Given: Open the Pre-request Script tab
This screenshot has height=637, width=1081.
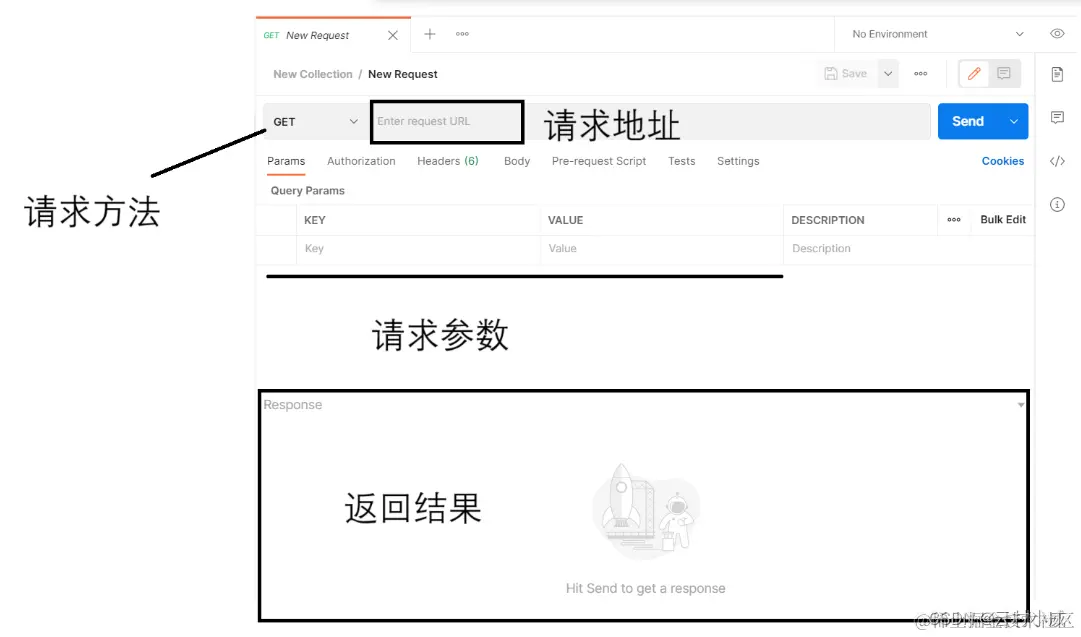Looking at the screenshot, I should pos(599,161).
